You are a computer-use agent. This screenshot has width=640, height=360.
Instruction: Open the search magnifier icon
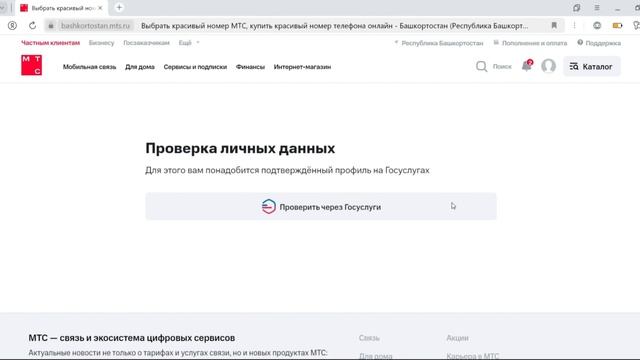pos(482,66)
